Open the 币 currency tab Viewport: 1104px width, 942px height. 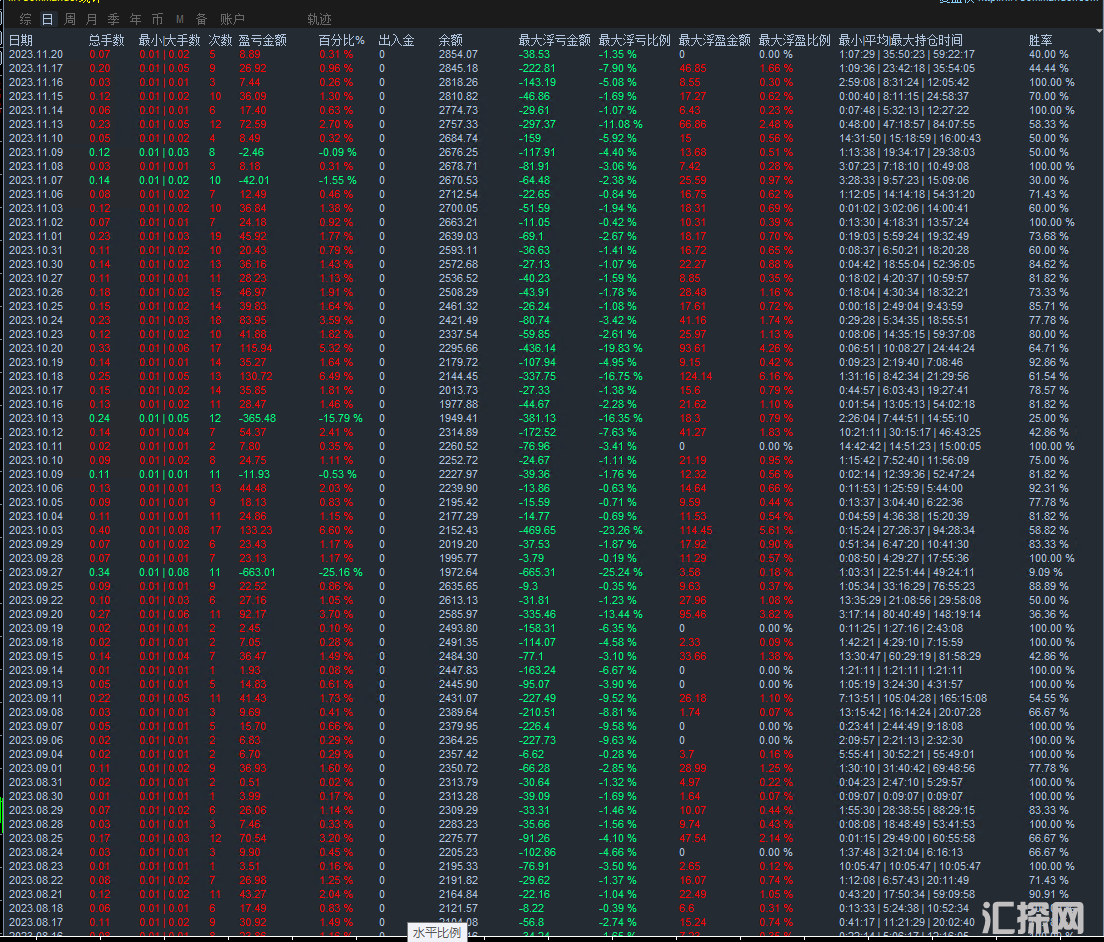coord(157,19)
